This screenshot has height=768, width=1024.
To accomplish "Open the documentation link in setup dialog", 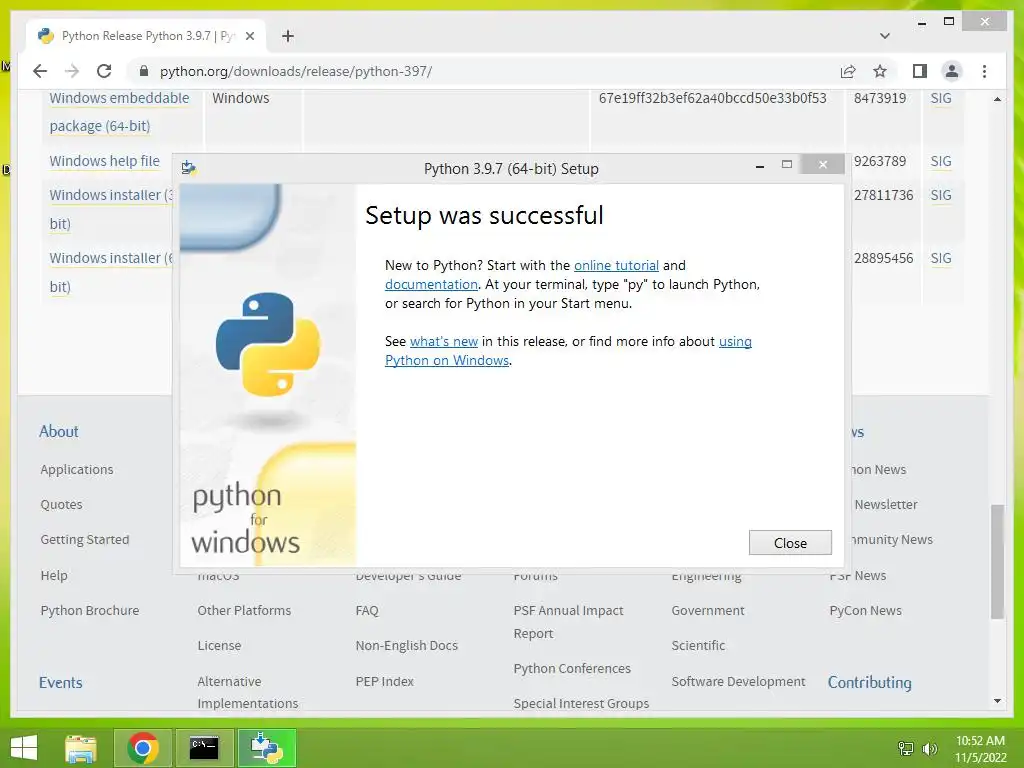I will pyautogui.click(x=431, y=284).
